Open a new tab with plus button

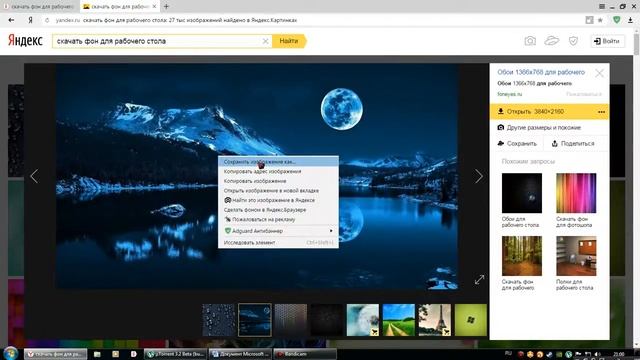coord(166,7)
